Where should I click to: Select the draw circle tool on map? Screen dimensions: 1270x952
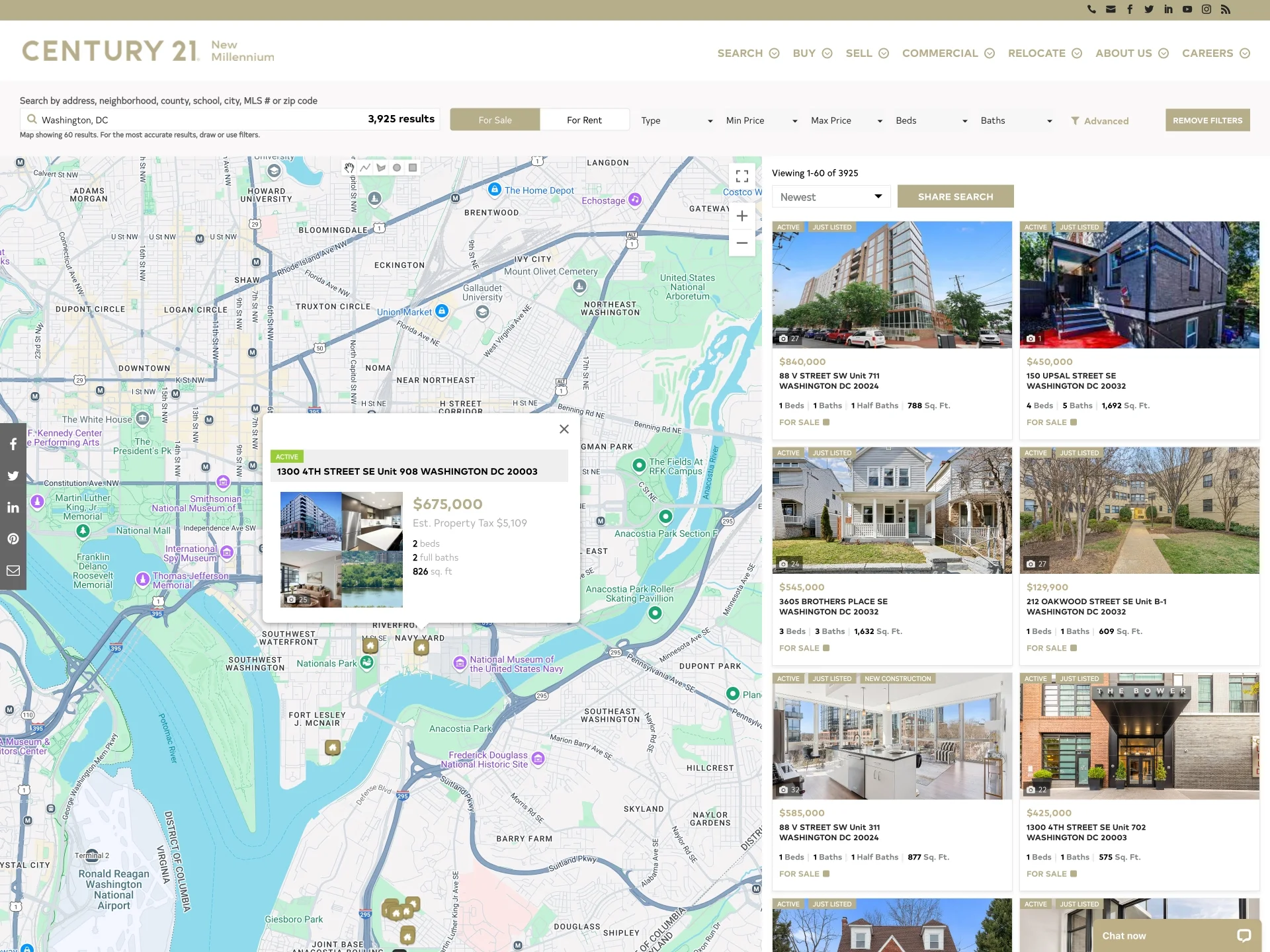(397, 168)
